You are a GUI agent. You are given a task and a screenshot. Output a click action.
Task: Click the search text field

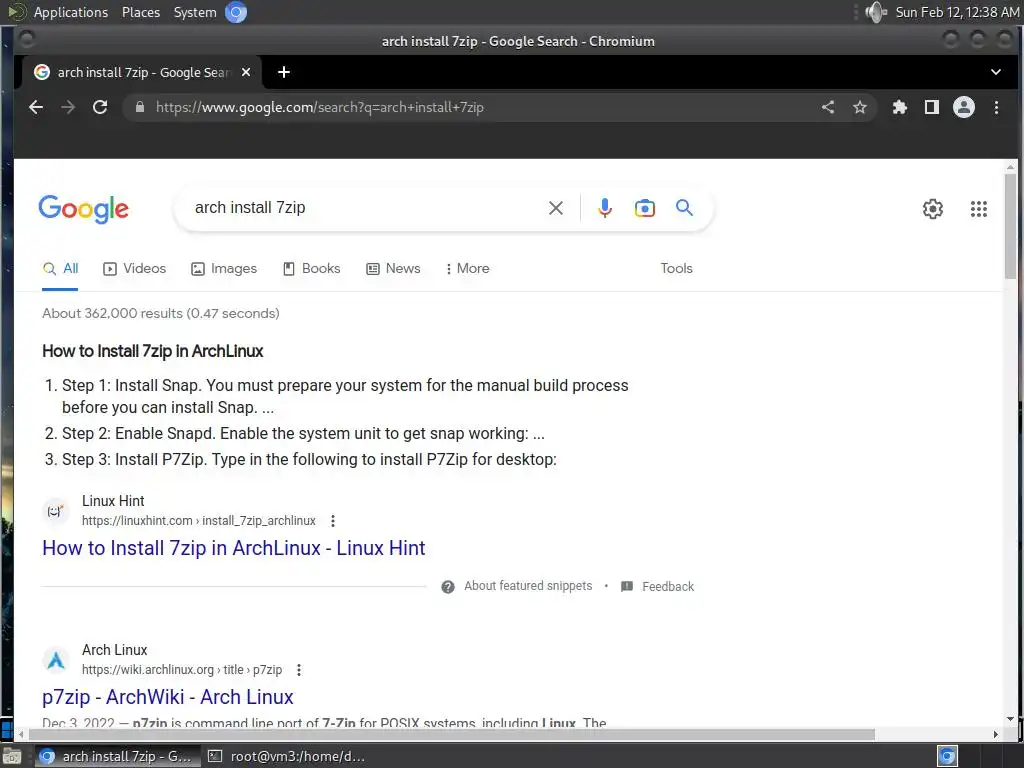(366, 208)
